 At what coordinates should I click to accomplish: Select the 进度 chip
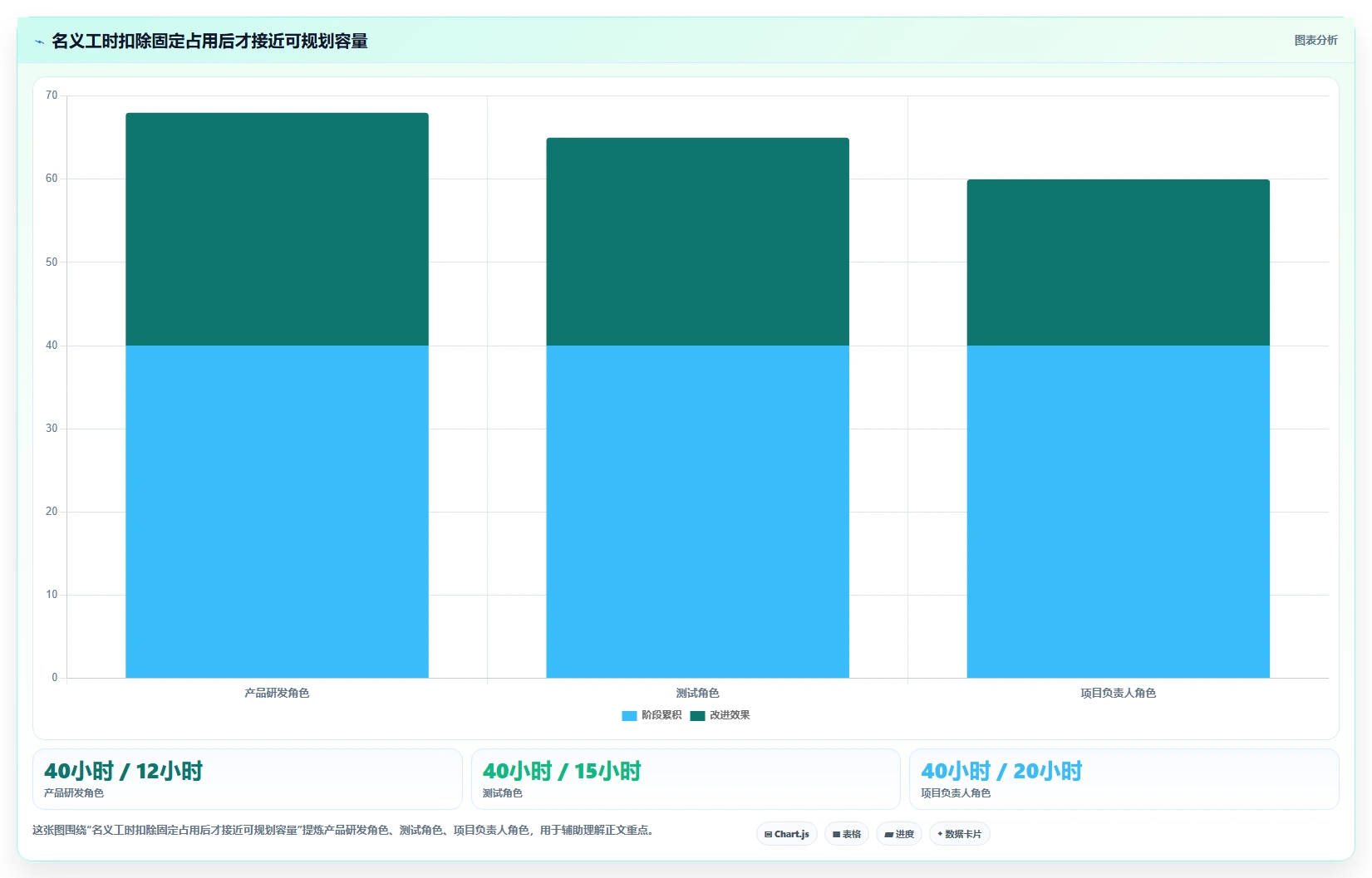[x=899, y=834]
